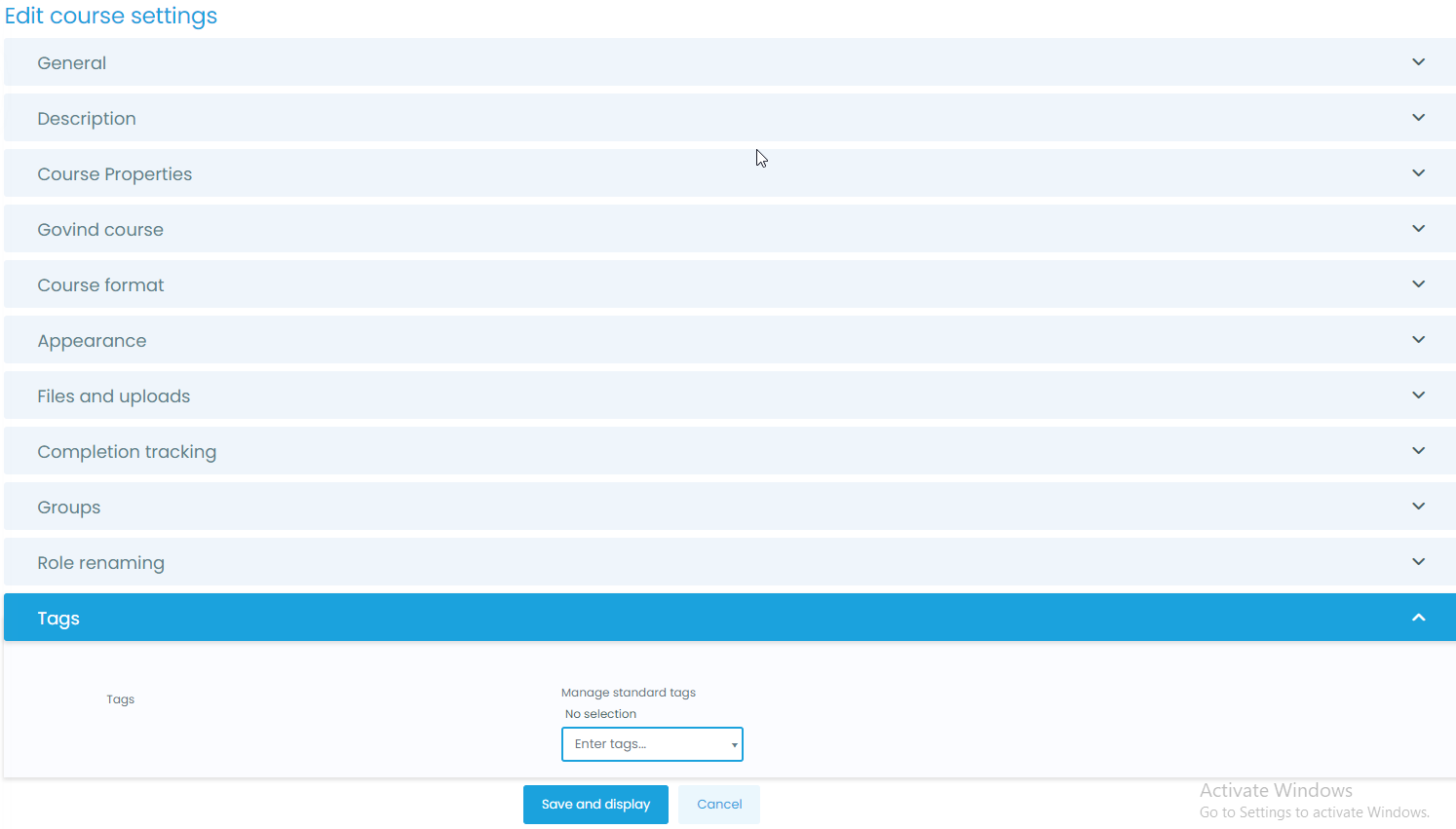
Task: Click the Completion tracking heading text
Action: click(127, 452)
